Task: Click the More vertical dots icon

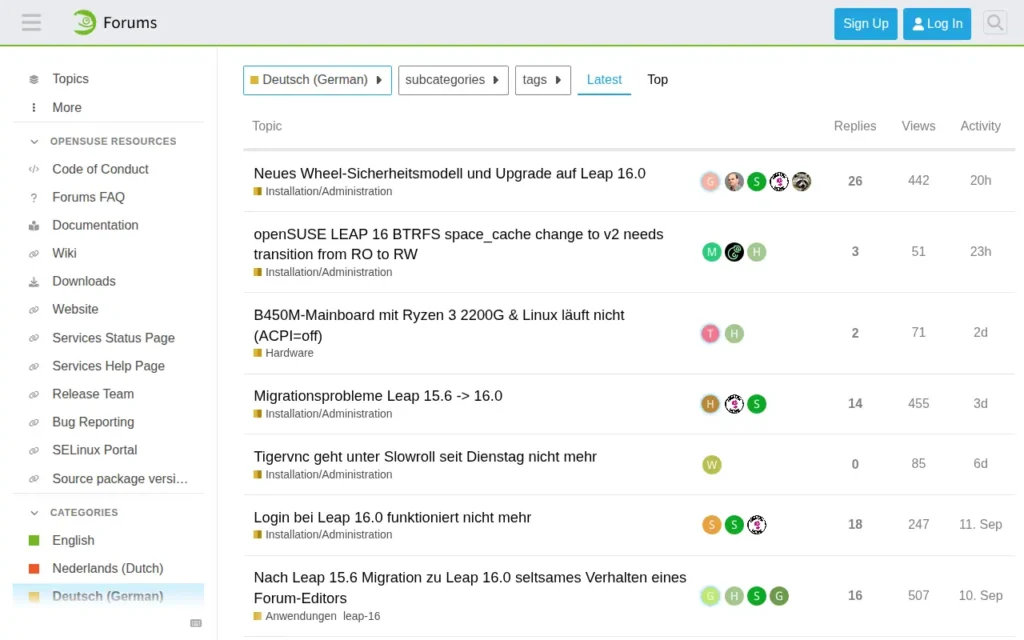Action: [34, 108]
